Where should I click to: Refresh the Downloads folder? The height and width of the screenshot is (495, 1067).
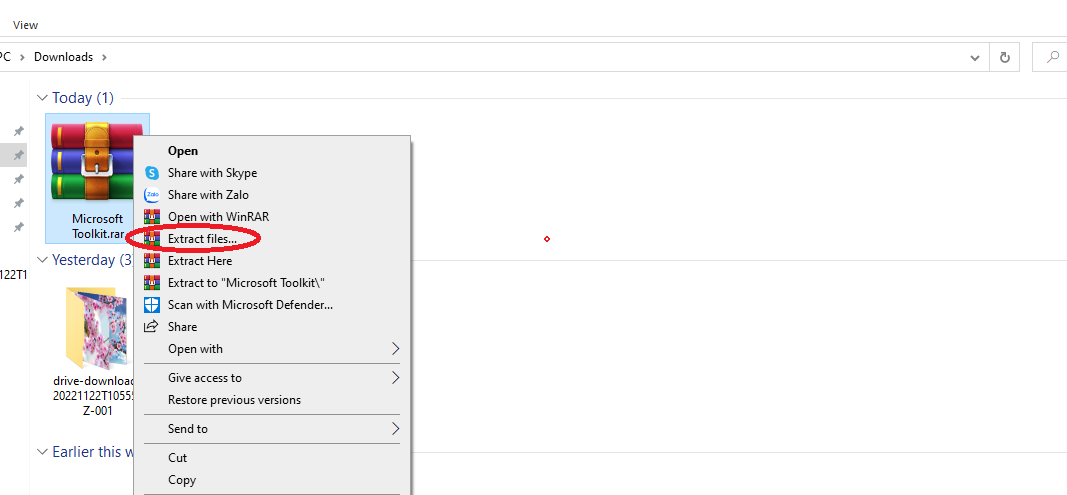tap(1004, 58)
